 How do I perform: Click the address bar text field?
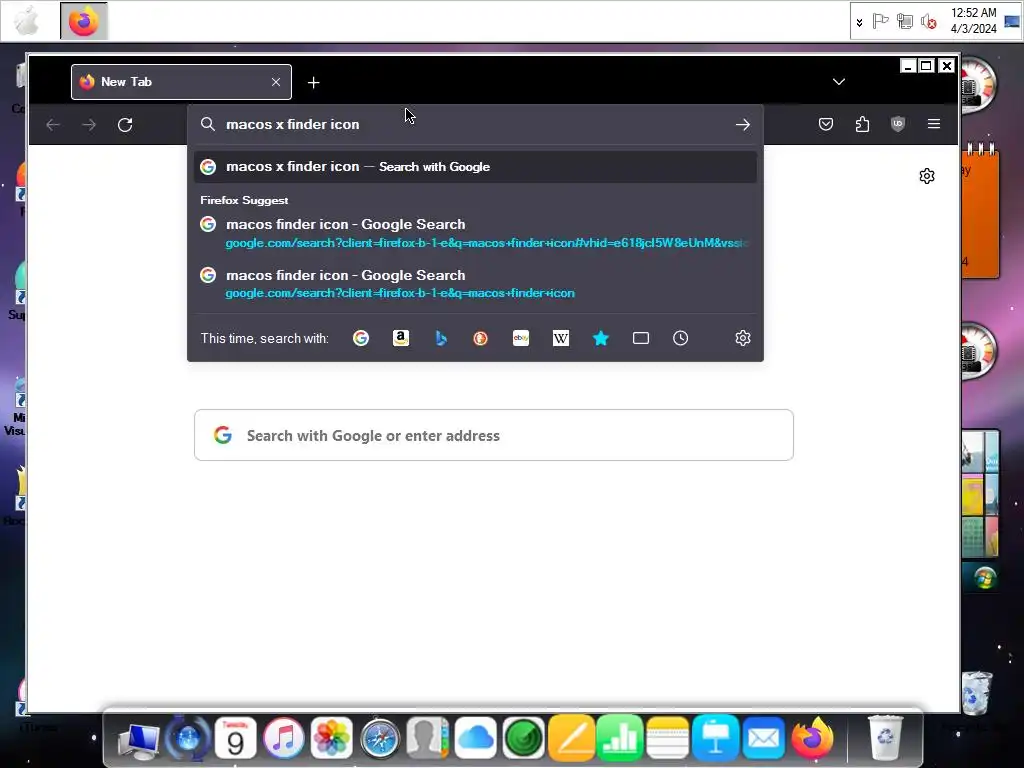pos(475,124)
